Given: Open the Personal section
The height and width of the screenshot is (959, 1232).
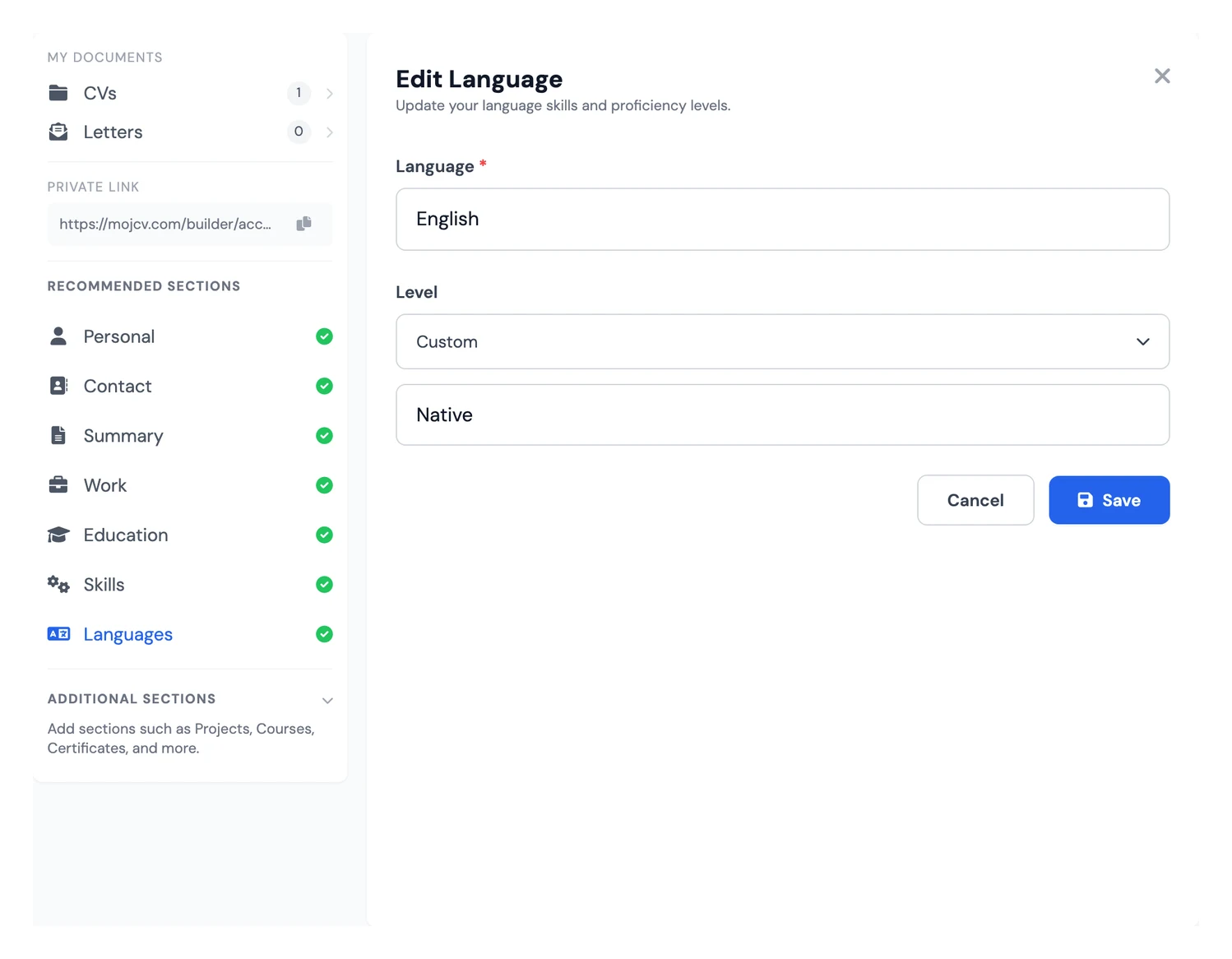Looking at the screenshot, I should [190, 336].
